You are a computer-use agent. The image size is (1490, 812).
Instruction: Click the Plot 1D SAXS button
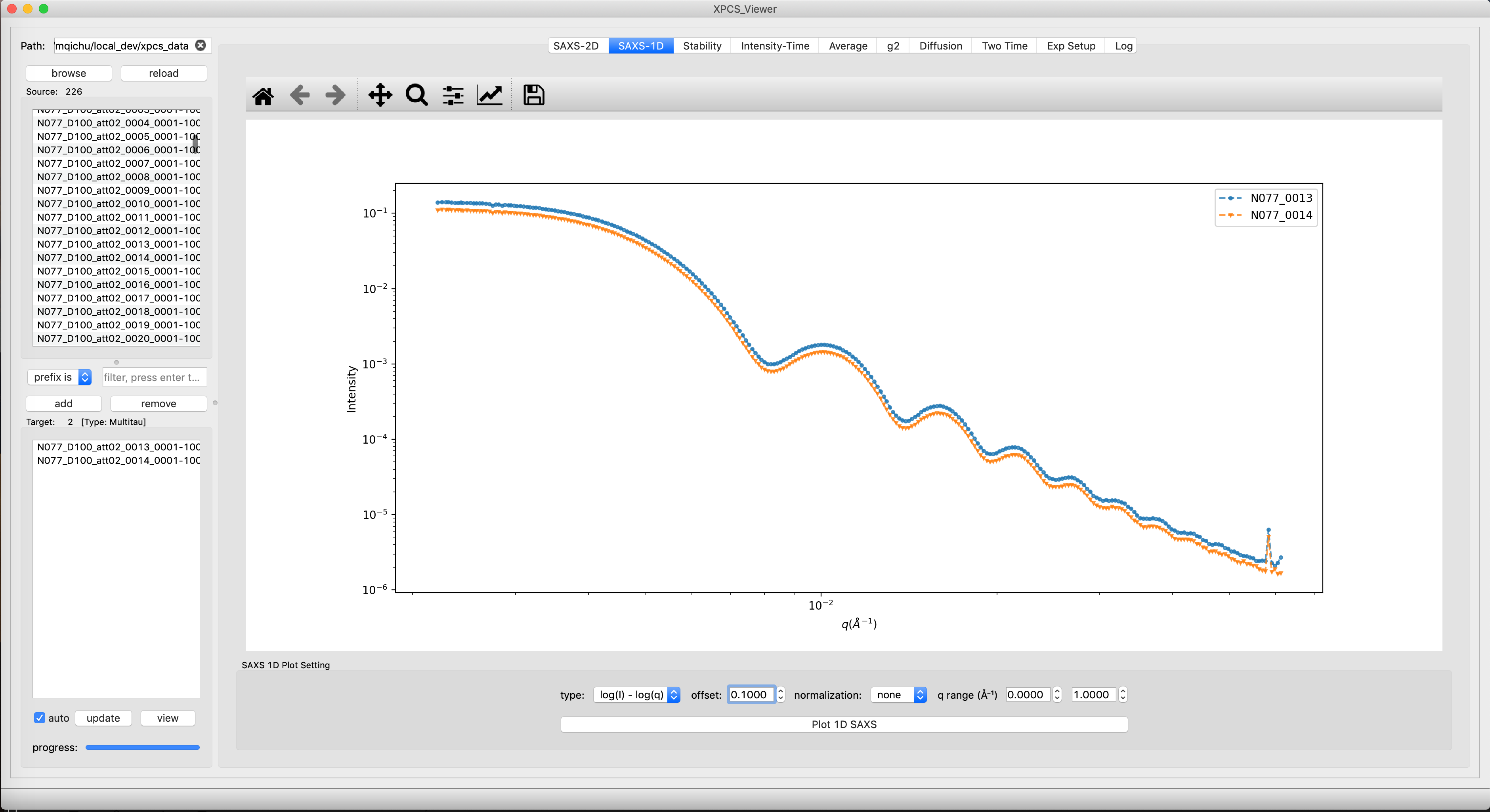coord(844,724)
